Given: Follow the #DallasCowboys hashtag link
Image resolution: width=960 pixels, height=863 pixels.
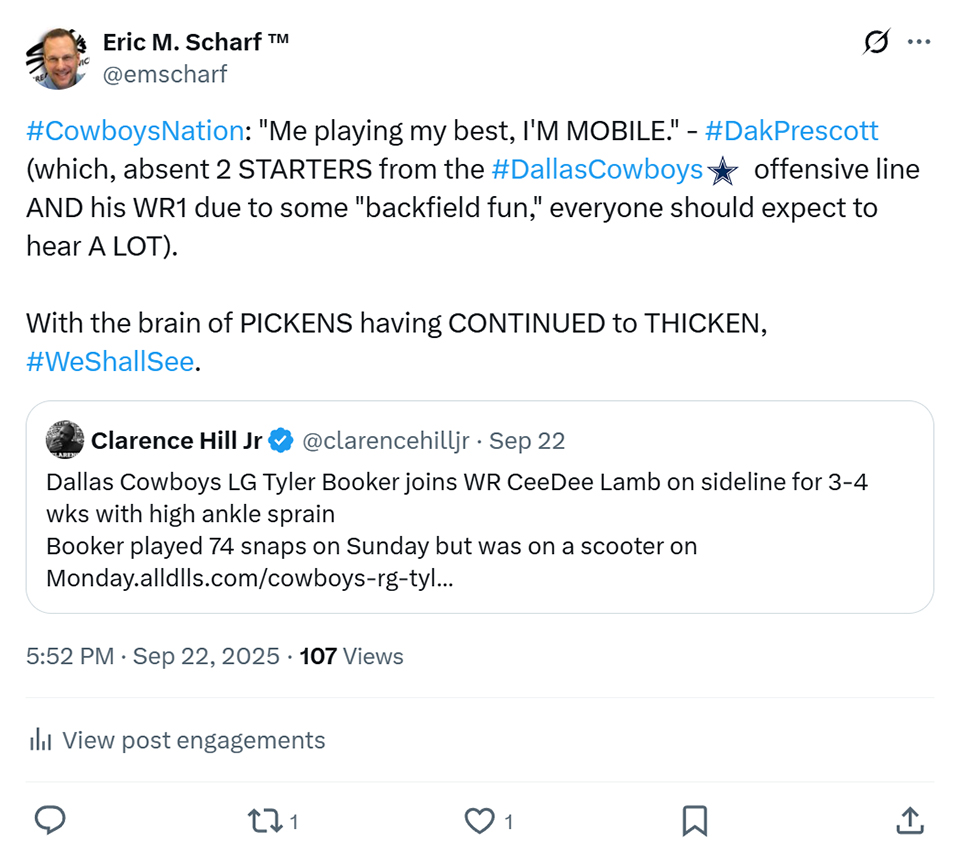Looking at the screenshot, I should (597, 170).
